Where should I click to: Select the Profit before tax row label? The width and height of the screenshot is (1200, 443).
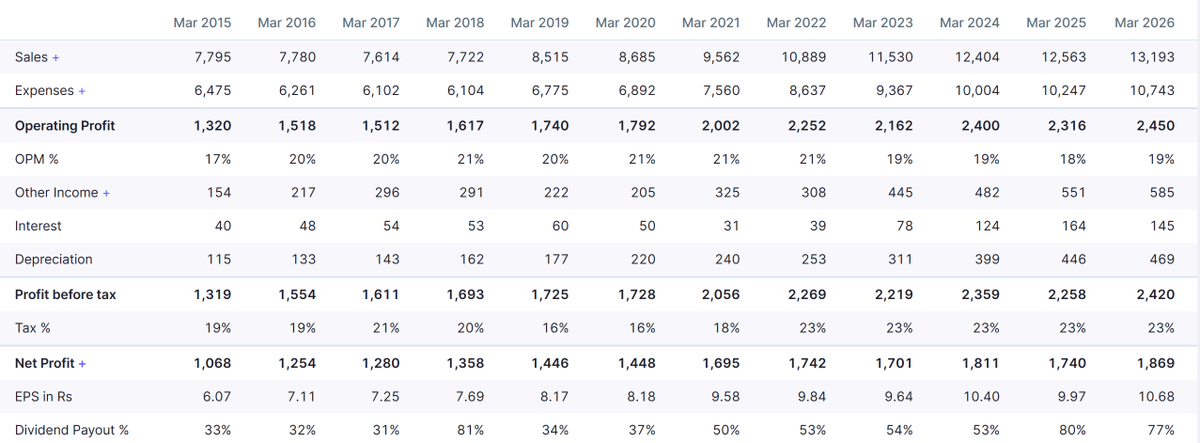pos(67,294)
